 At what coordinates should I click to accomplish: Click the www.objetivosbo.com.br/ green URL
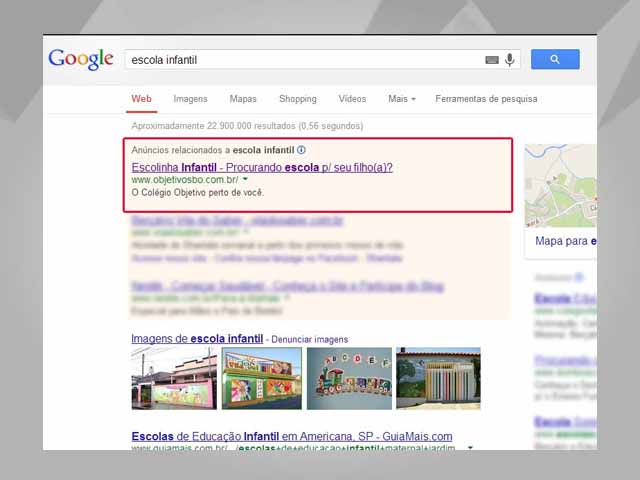(185, 180)
